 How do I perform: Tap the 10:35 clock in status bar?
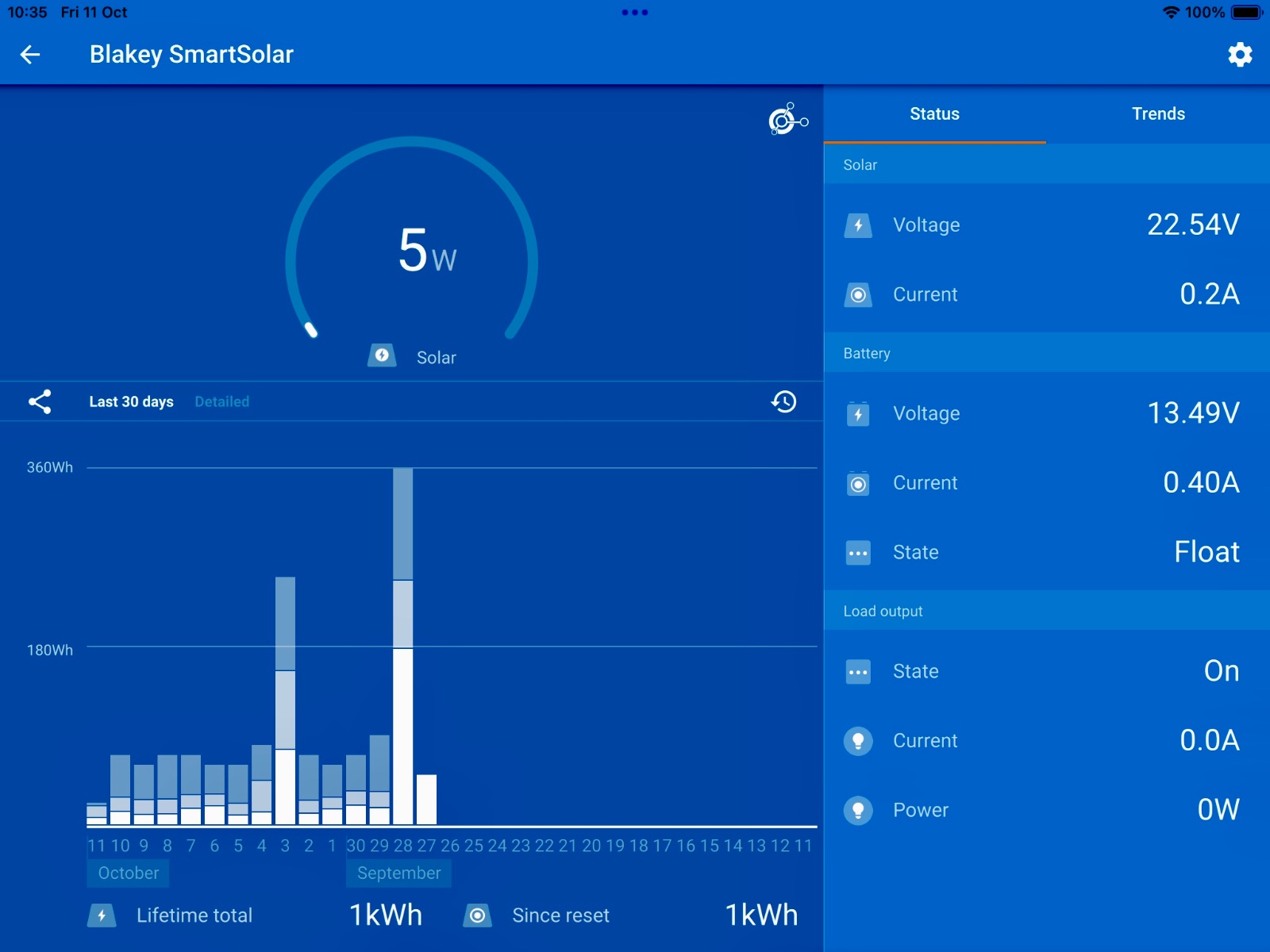pos(27,13)
